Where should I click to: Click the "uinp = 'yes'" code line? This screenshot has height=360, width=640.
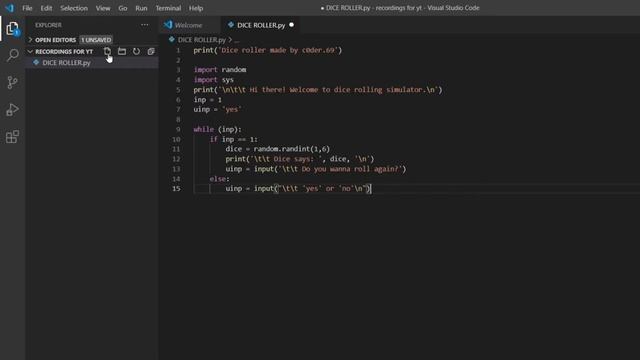point(218,109)
